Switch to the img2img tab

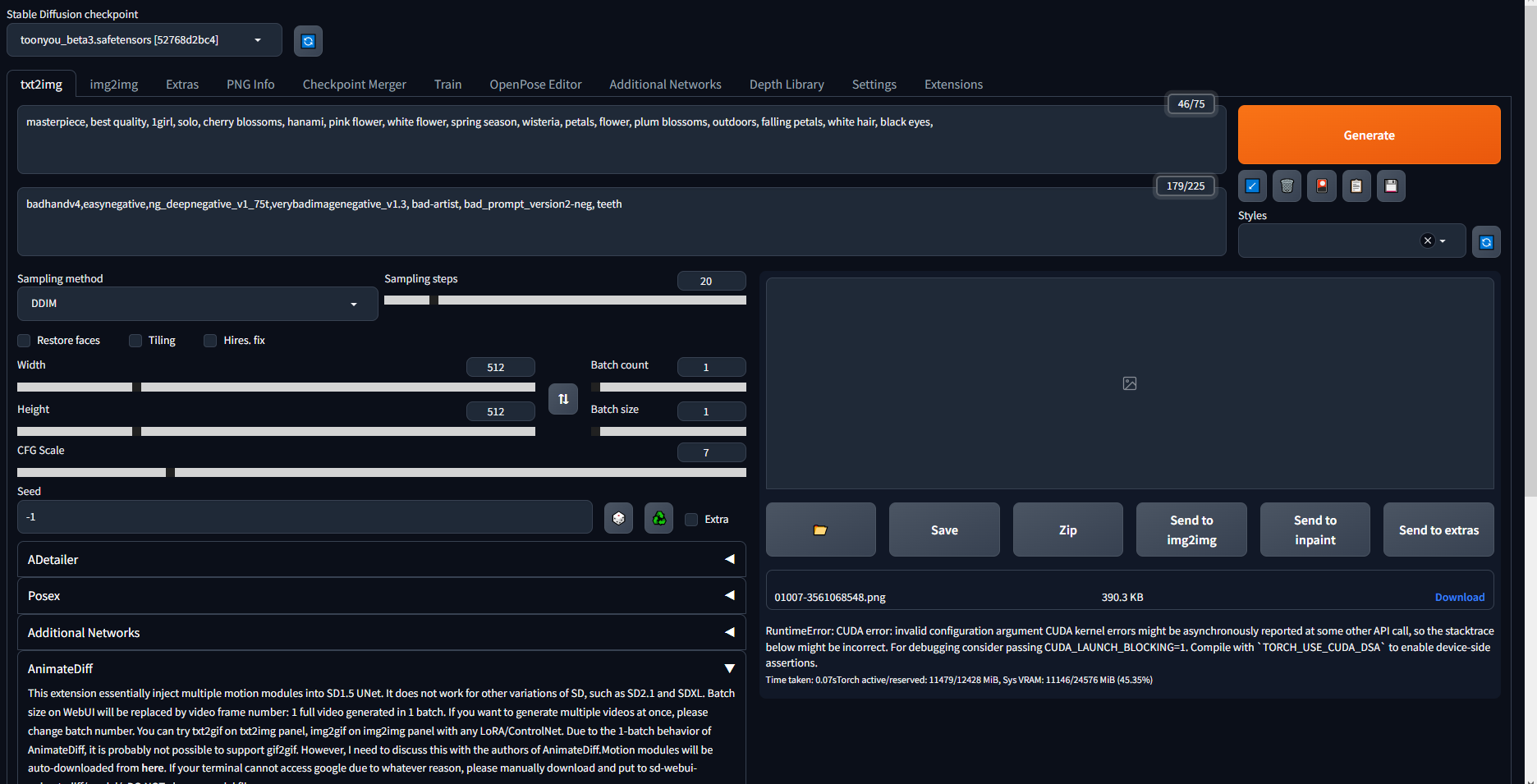[113, 84]
